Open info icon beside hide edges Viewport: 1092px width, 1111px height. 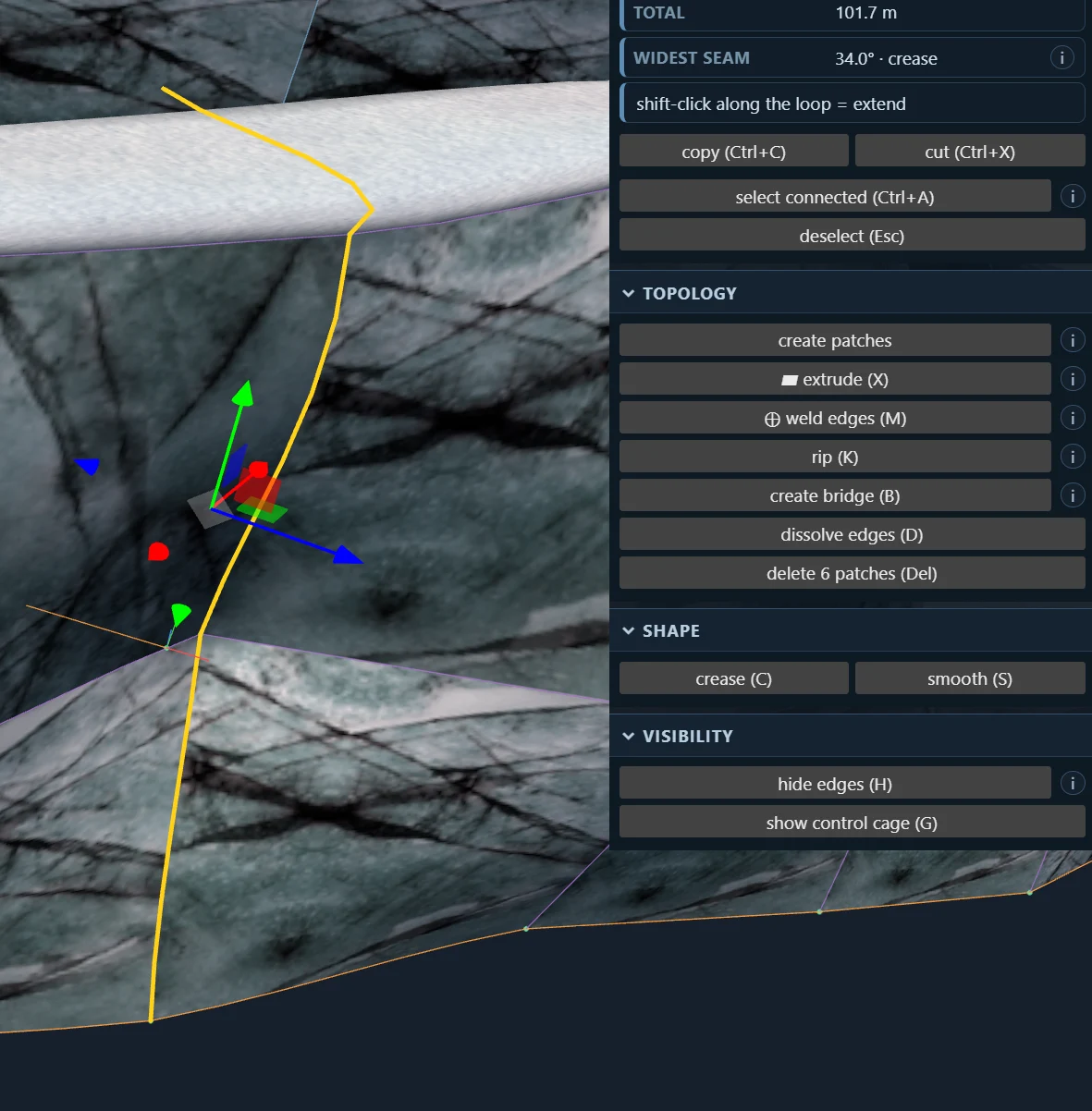1072,784
